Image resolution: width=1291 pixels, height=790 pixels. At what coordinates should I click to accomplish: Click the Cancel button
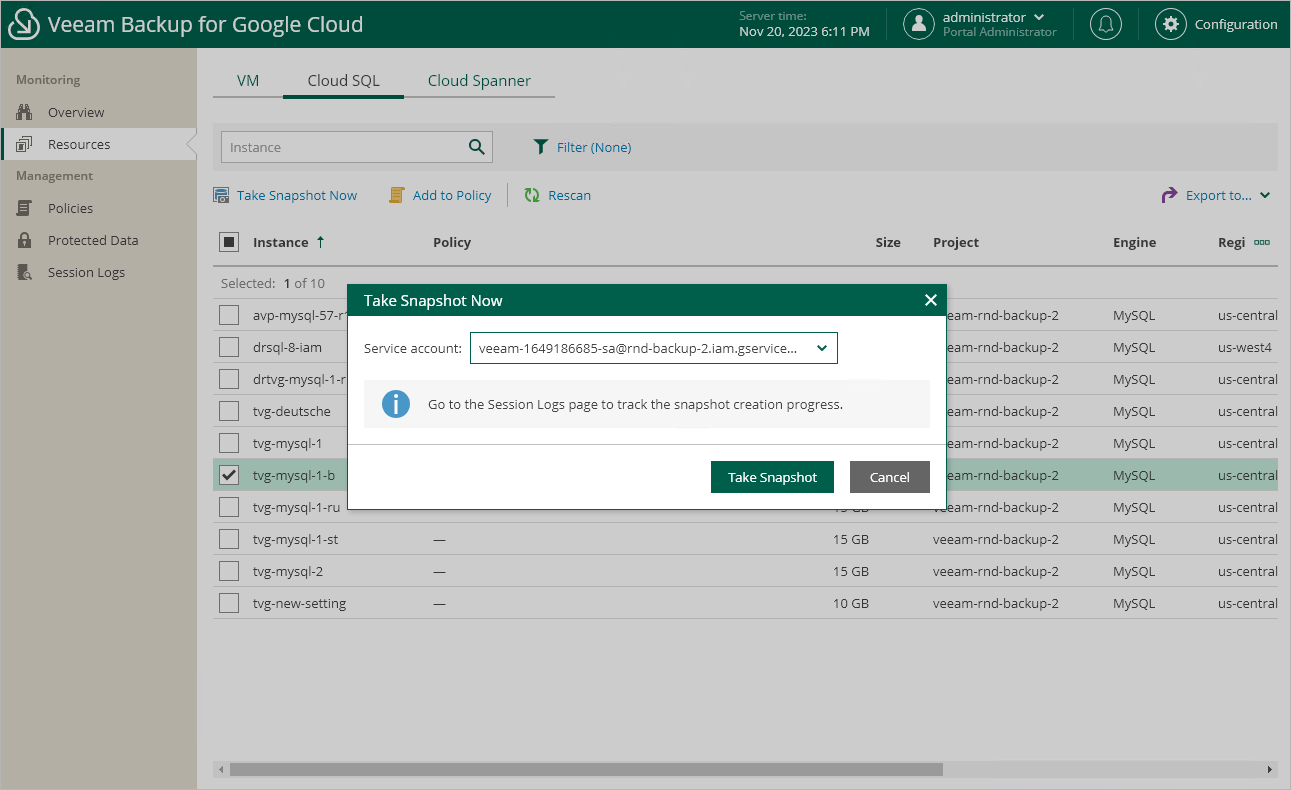[x=890, y=477]
